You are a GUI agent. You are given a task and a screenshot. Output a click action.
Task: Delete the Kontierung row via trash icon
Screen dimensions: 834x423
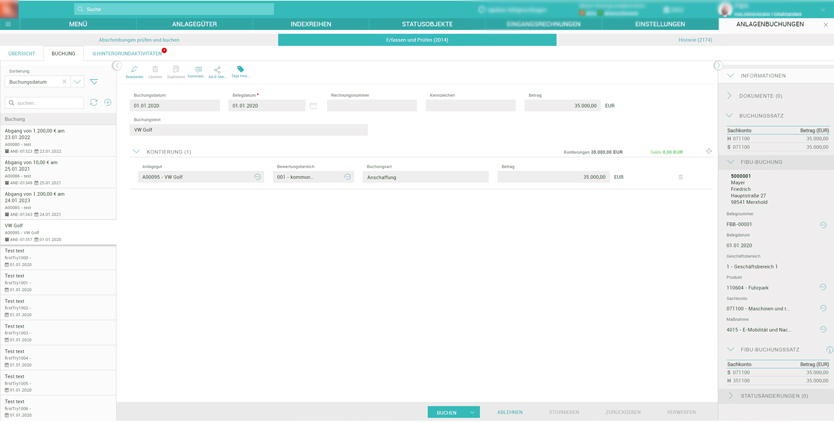[x=681, y=177]
